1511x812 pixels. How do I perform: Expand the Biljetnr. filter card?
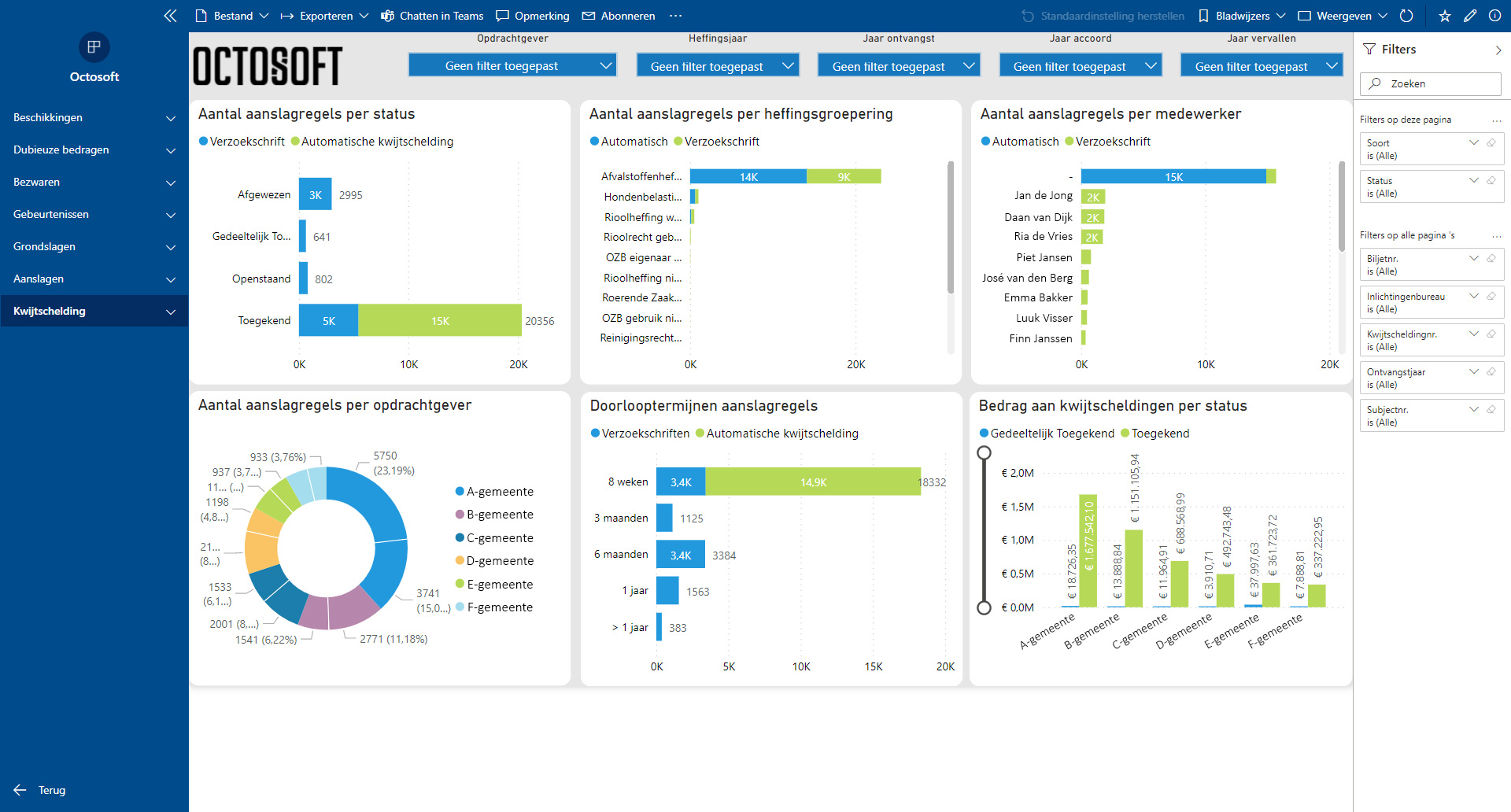(1474, 258)
